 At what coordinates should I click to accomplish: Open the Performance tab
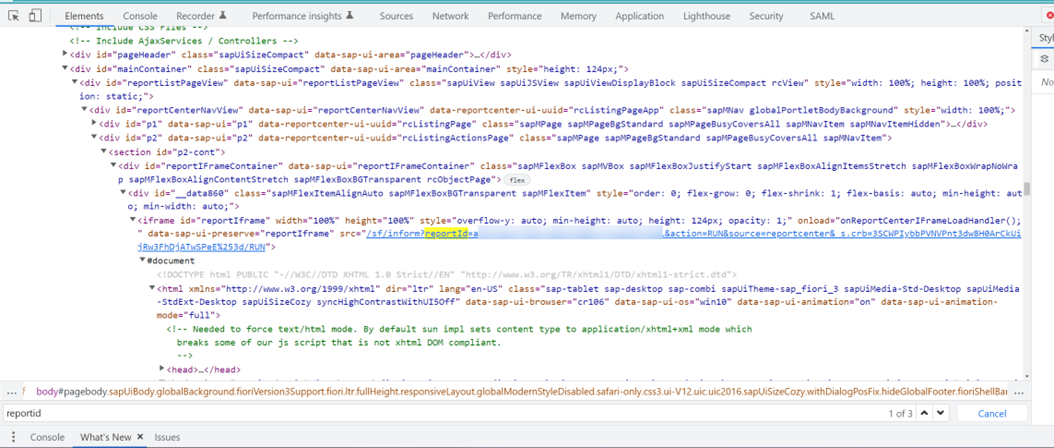(x=515, y=16)
